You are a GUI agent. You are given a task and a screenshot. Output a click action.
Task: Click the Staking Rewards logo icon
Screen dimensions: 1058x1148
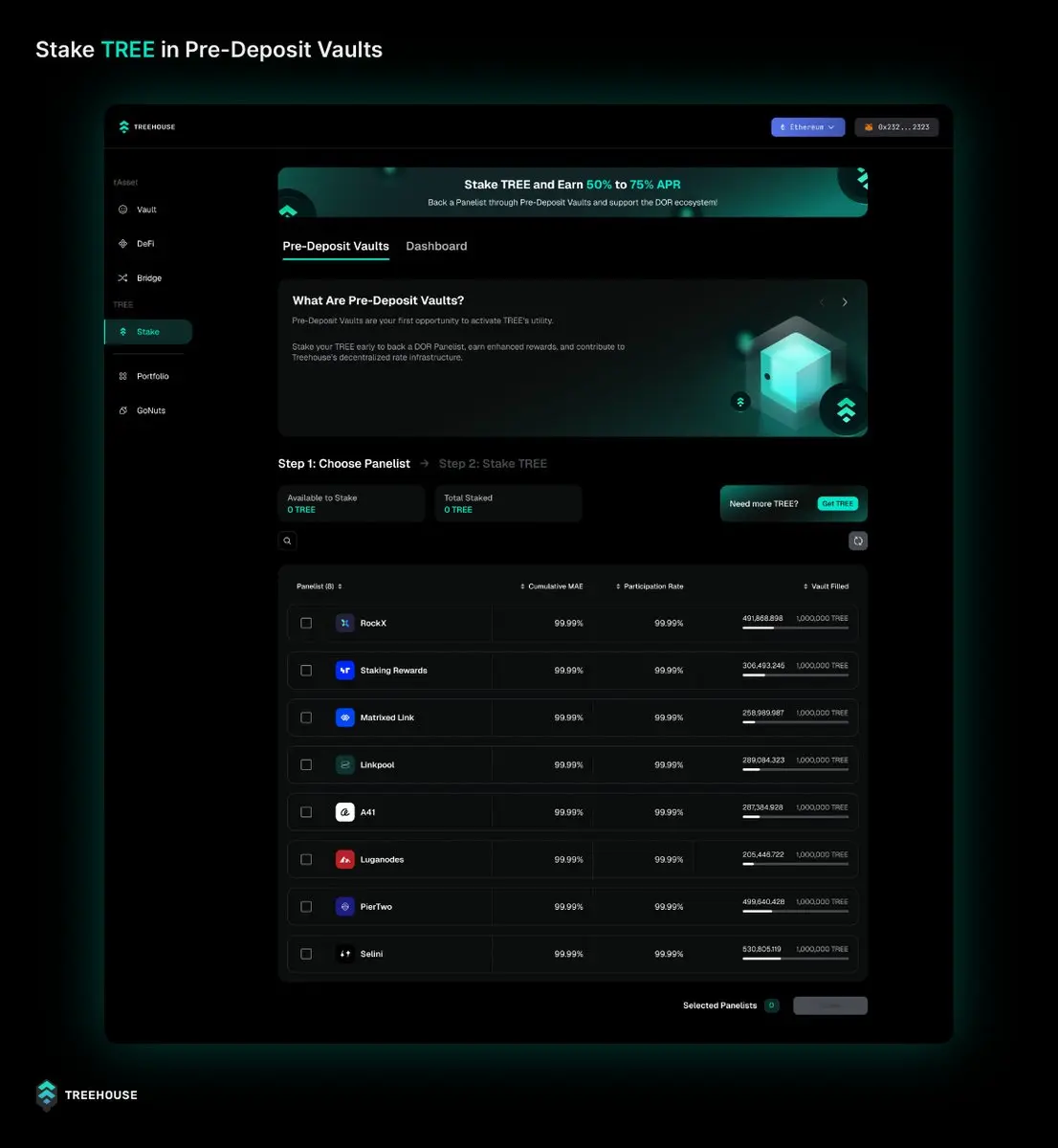[x=345, y=671]
